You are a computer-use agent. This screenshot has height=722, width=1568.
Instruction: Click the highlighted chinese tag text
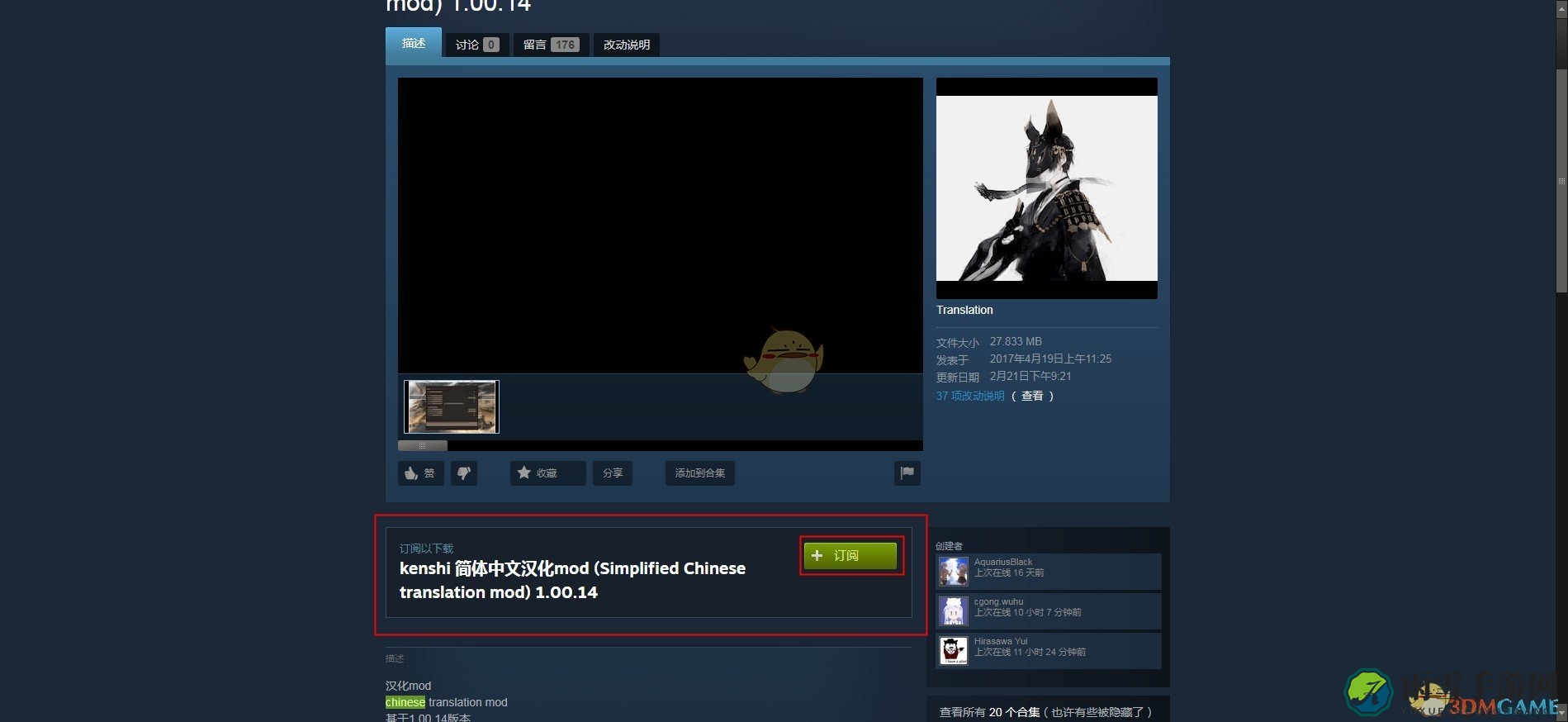[x=405, y=702]
